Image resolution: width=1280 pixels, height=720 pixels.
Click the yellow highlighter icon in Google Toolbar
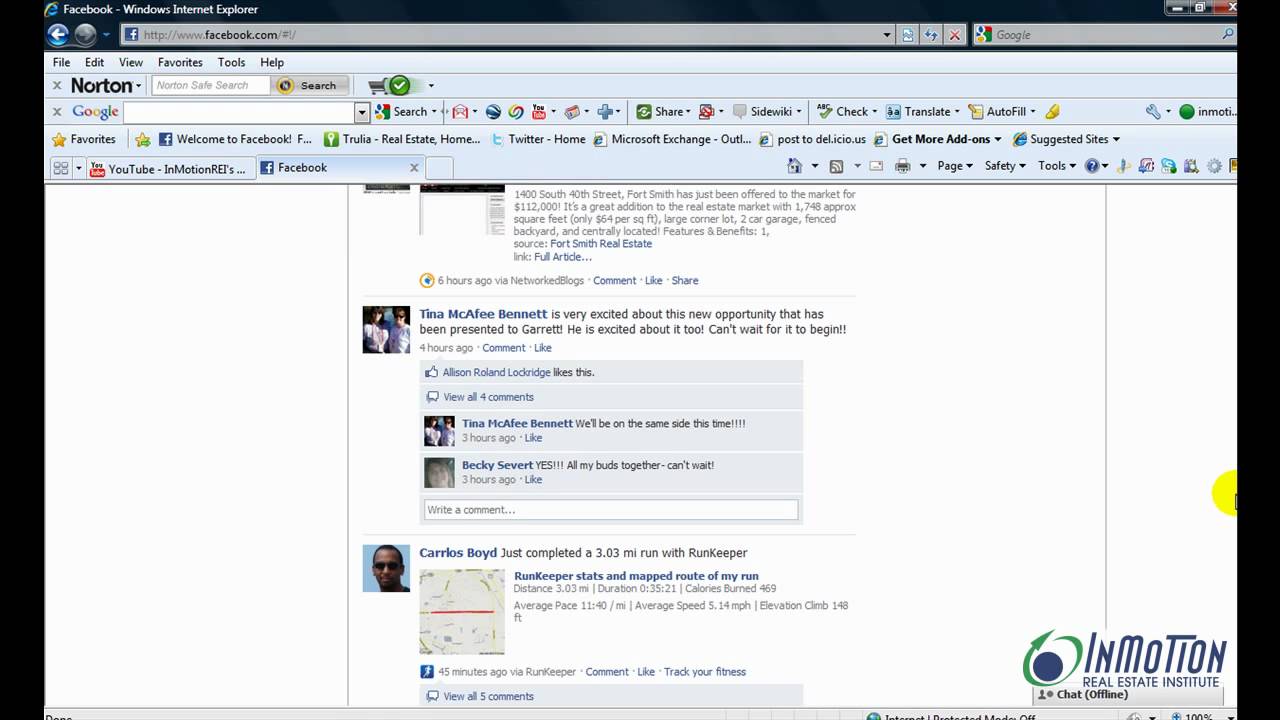pyautogui.click(x=1053, y=112)
